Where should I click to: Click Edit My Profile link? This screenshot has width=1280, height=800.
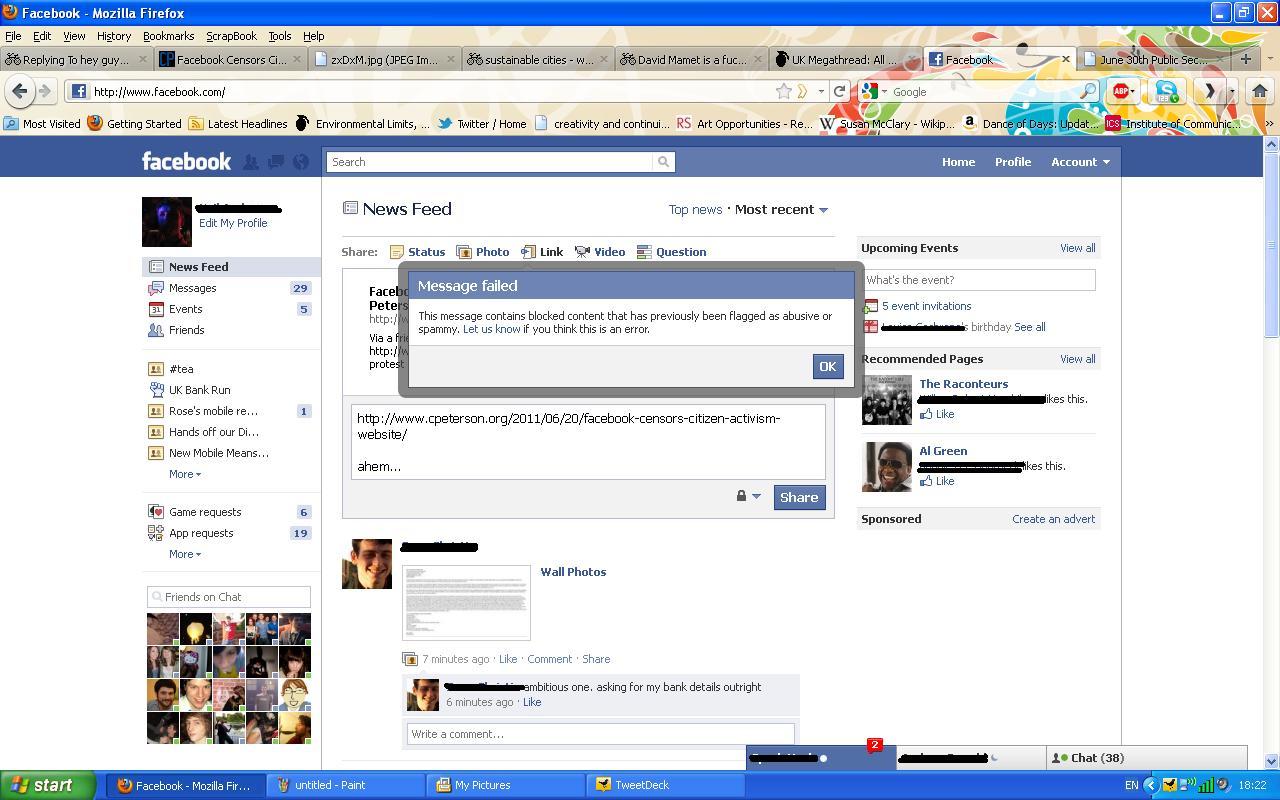pos(233,223)
